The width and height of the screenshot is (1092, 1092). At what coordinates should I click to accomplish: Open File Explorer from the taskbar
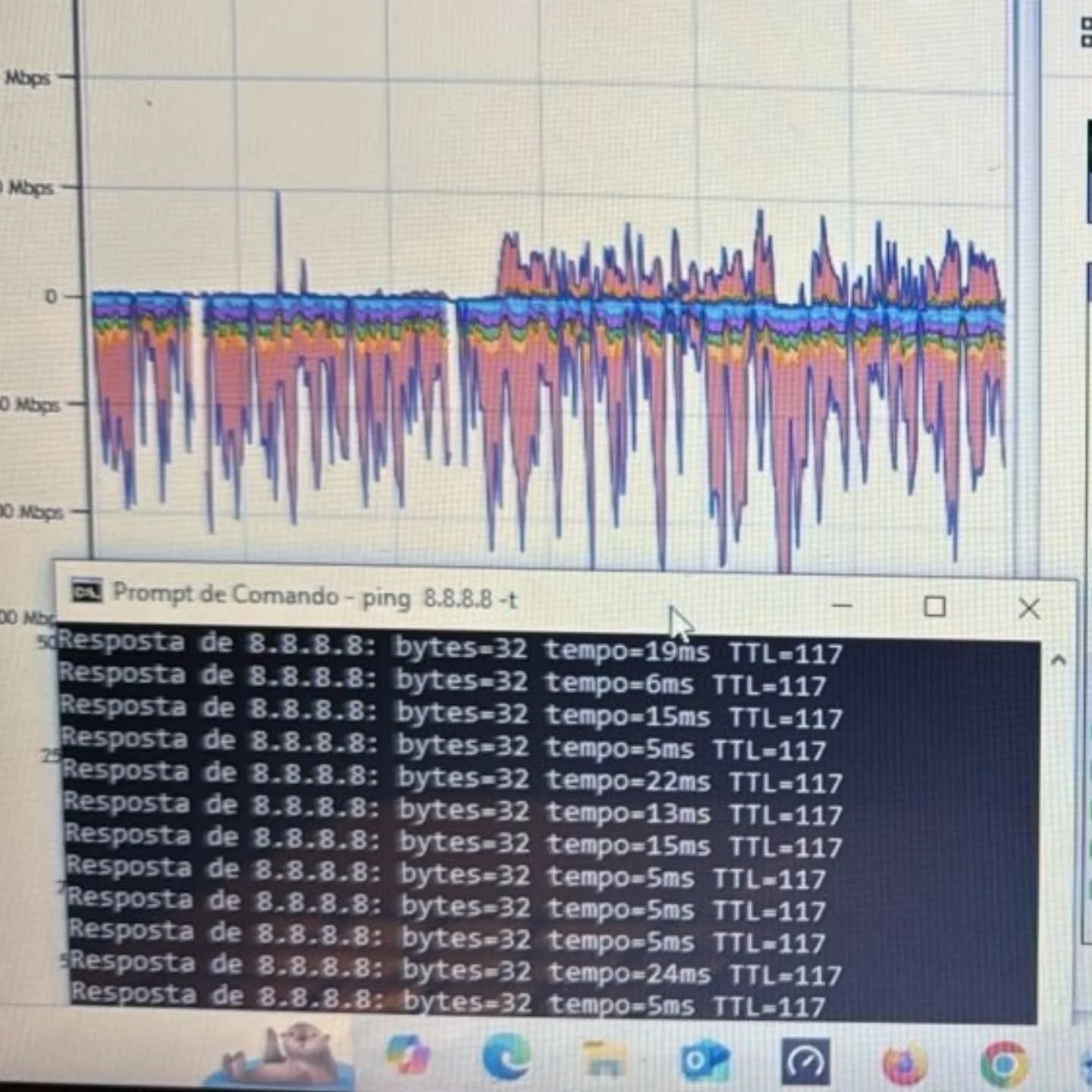click(x=604, y=1059)
